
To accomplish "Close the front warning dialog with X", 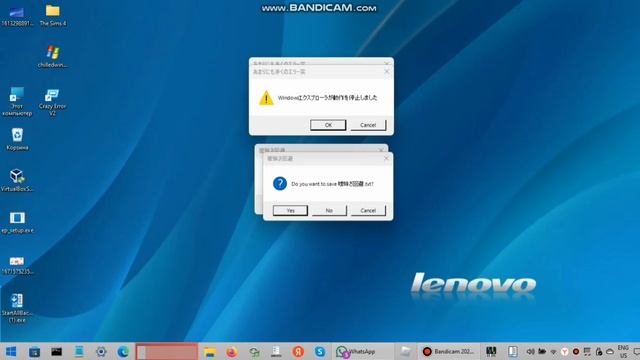I will (x=387, y=71).
